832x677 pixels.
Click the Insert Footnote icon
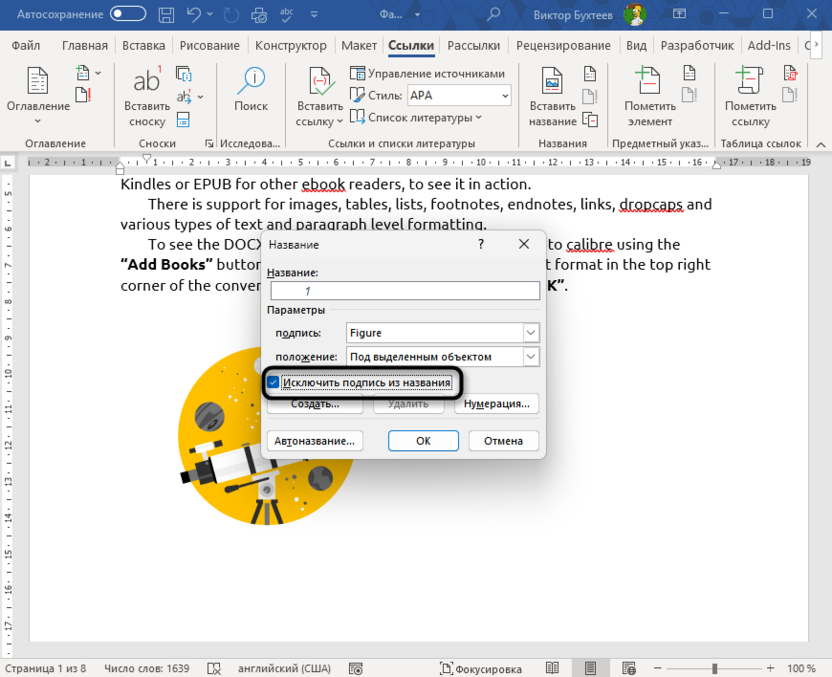pos(147,81)
